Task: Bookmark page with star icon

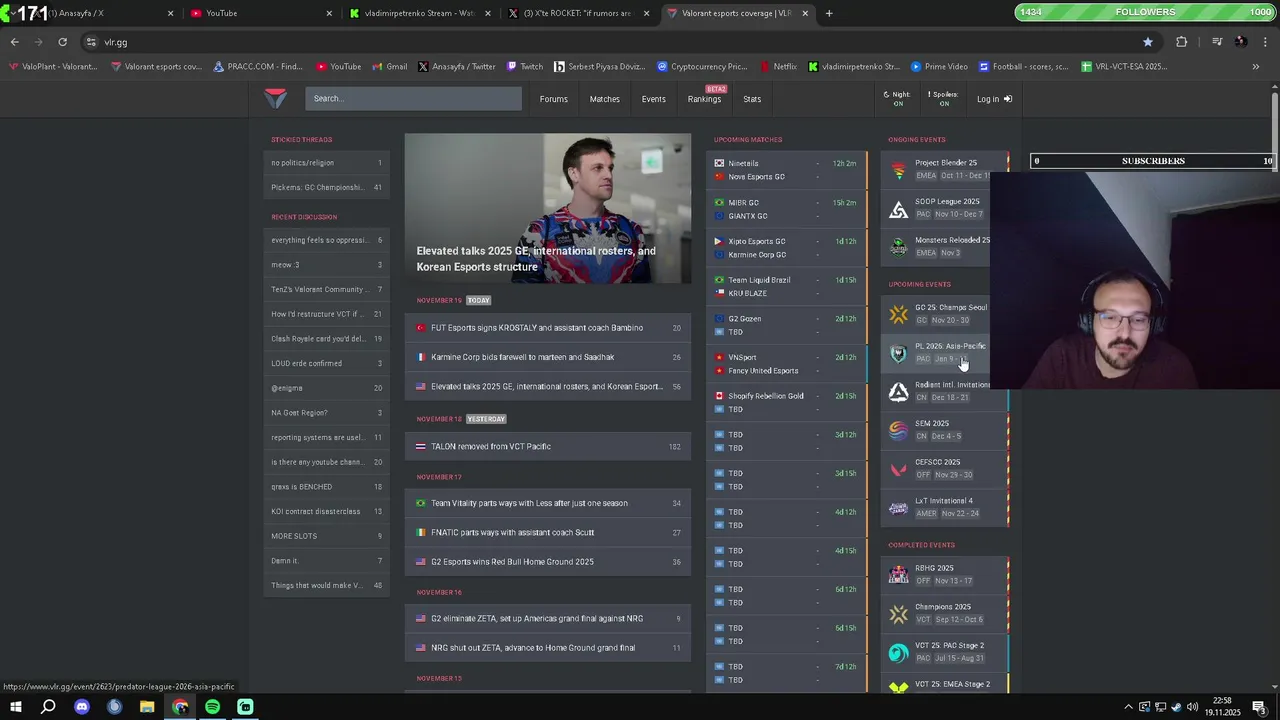Action: pyautogui.click(x=1148, y=42)
